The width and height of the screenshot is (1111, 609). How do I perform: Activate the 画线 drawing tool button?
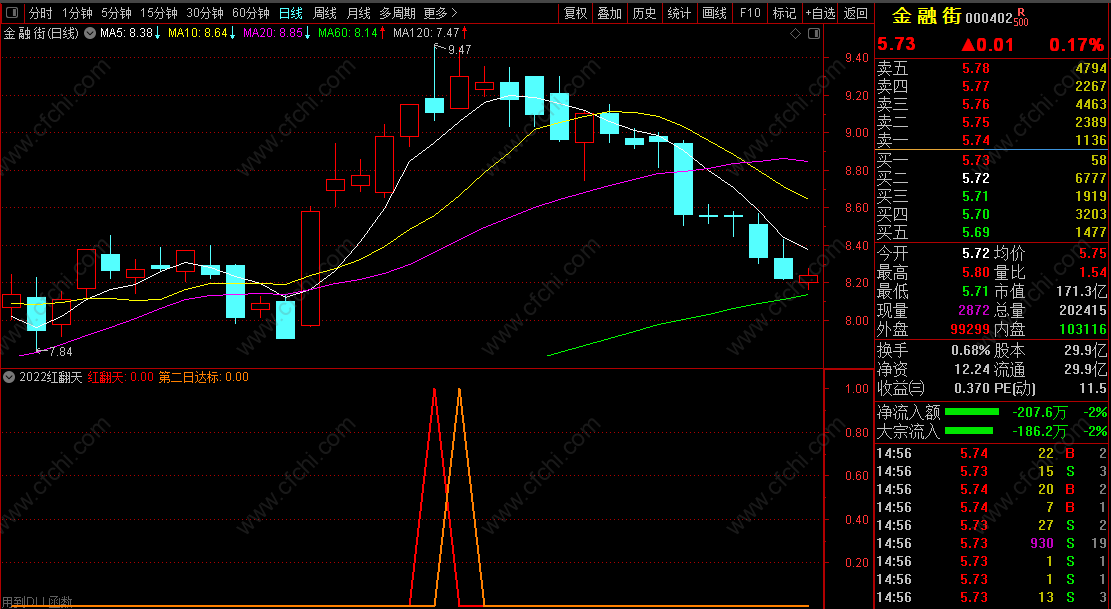(714, 13)
